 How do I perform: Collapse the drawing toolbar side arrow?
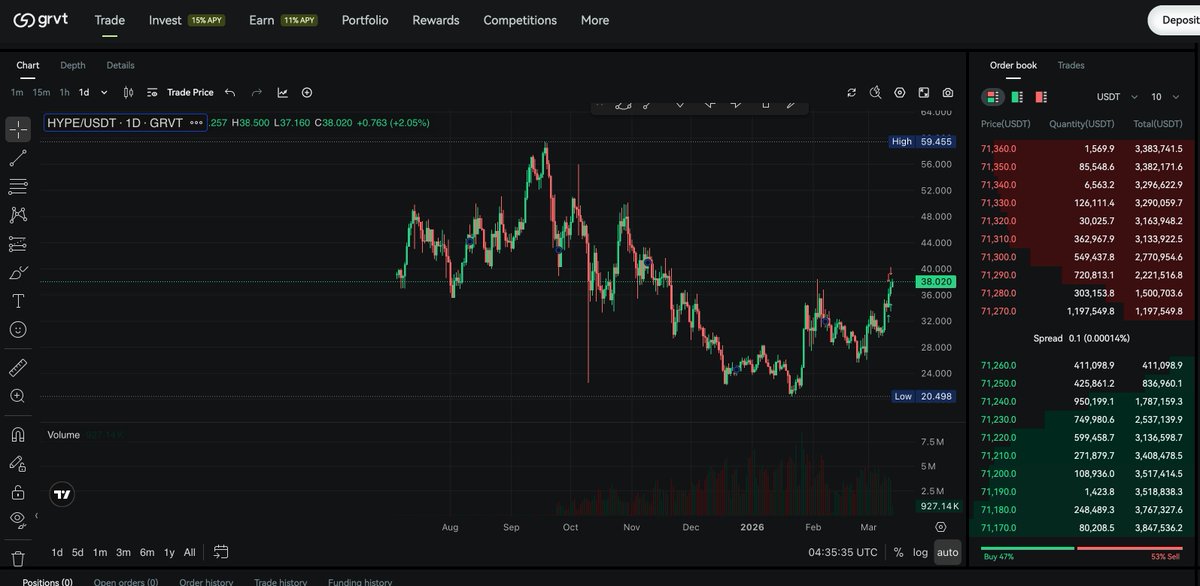[36, 517]
